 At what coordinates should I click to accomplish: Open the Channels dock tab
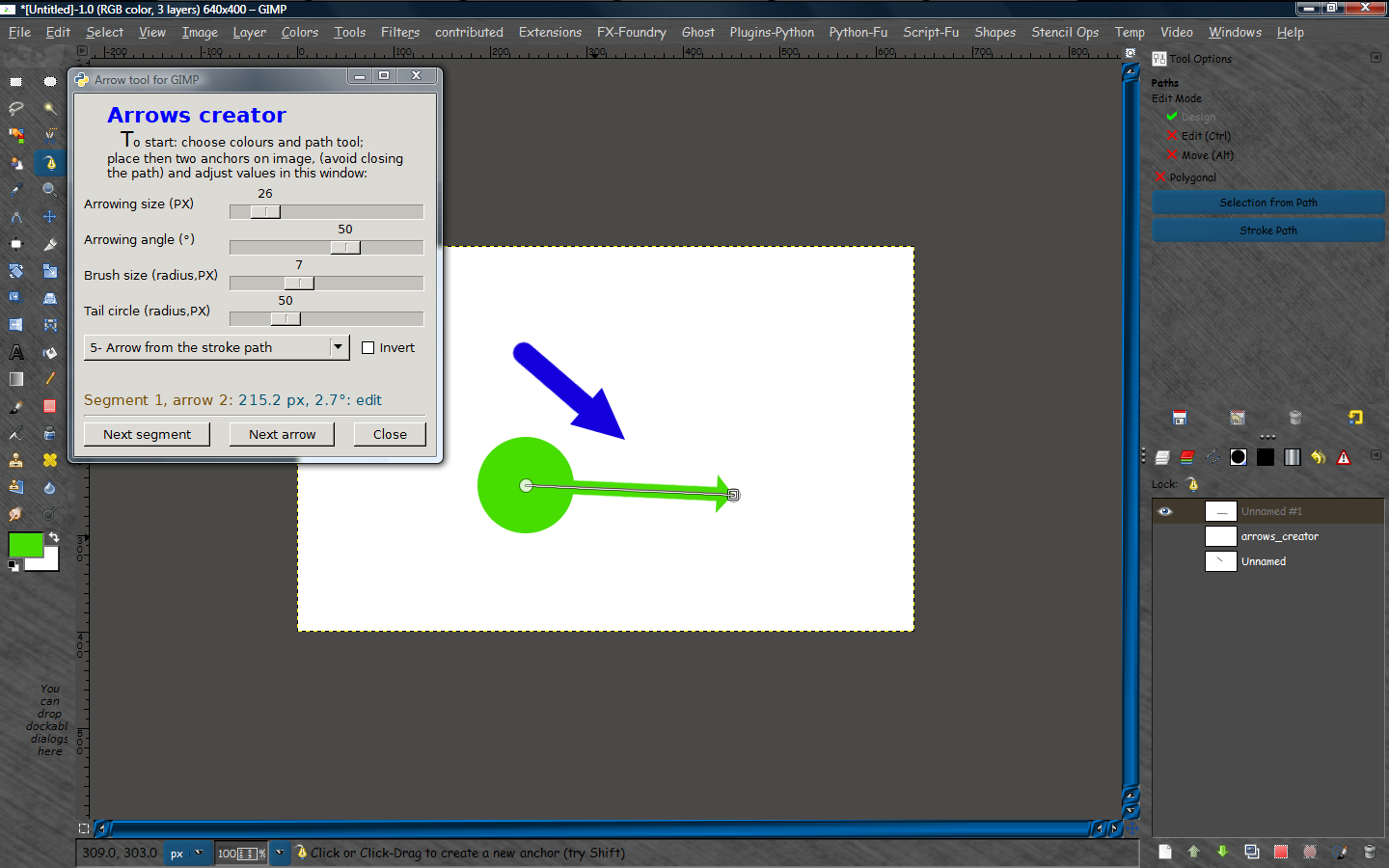(x=1187, y=457)
